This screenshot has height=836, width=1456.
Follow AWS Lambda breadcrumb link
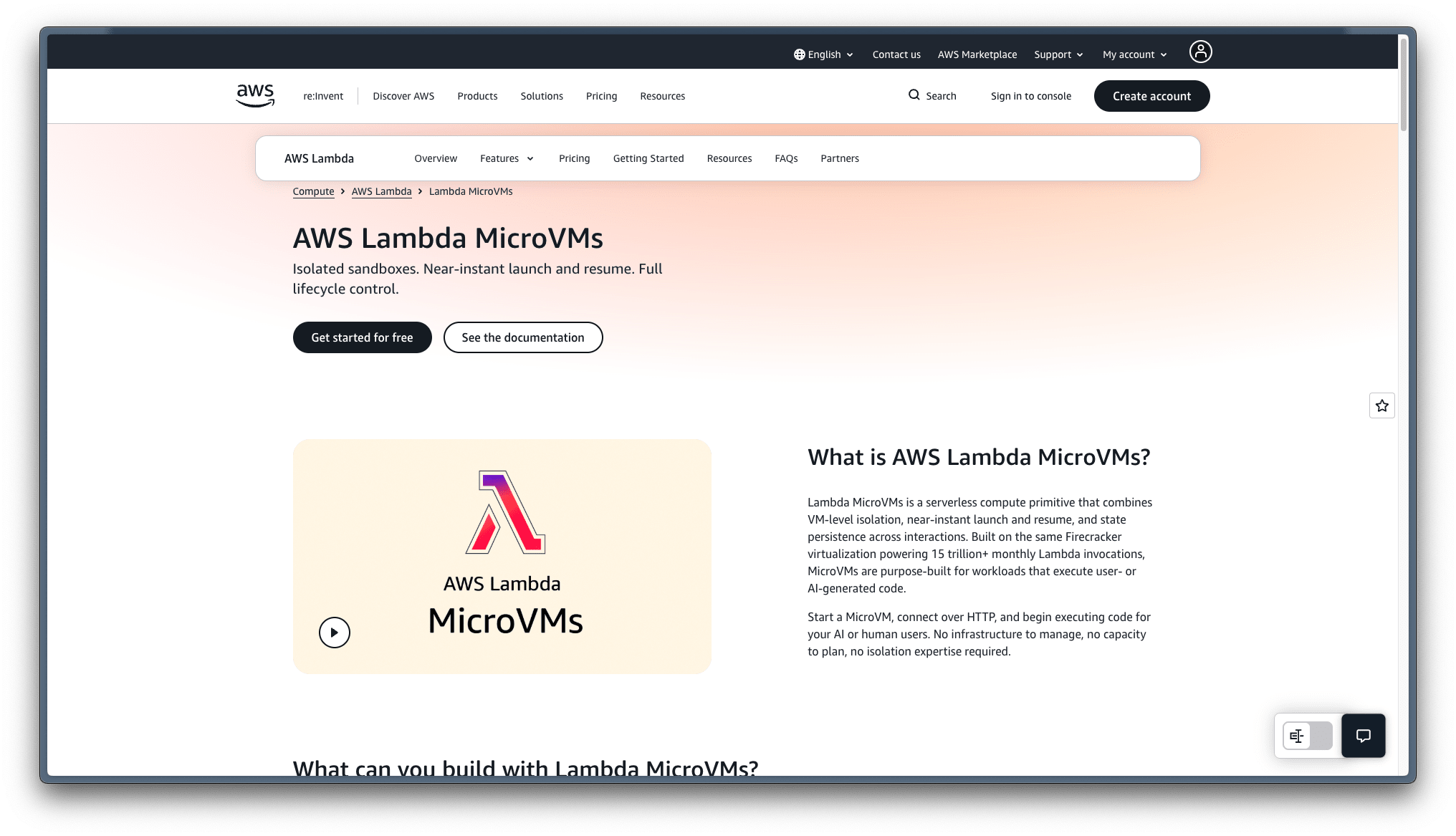pos(381,191)
